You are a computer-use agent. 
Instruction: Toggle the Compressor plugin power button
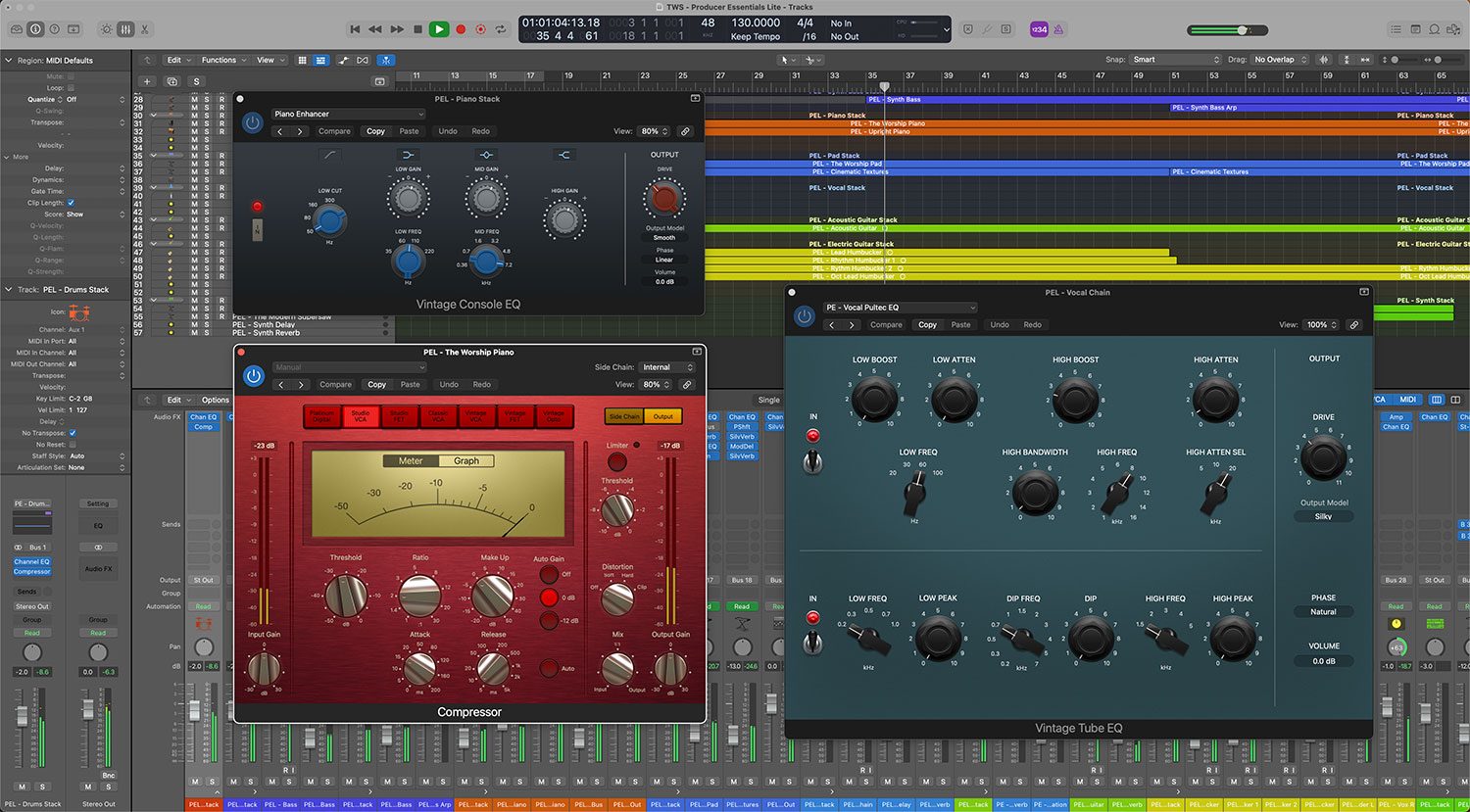click(x=254, y=375)
